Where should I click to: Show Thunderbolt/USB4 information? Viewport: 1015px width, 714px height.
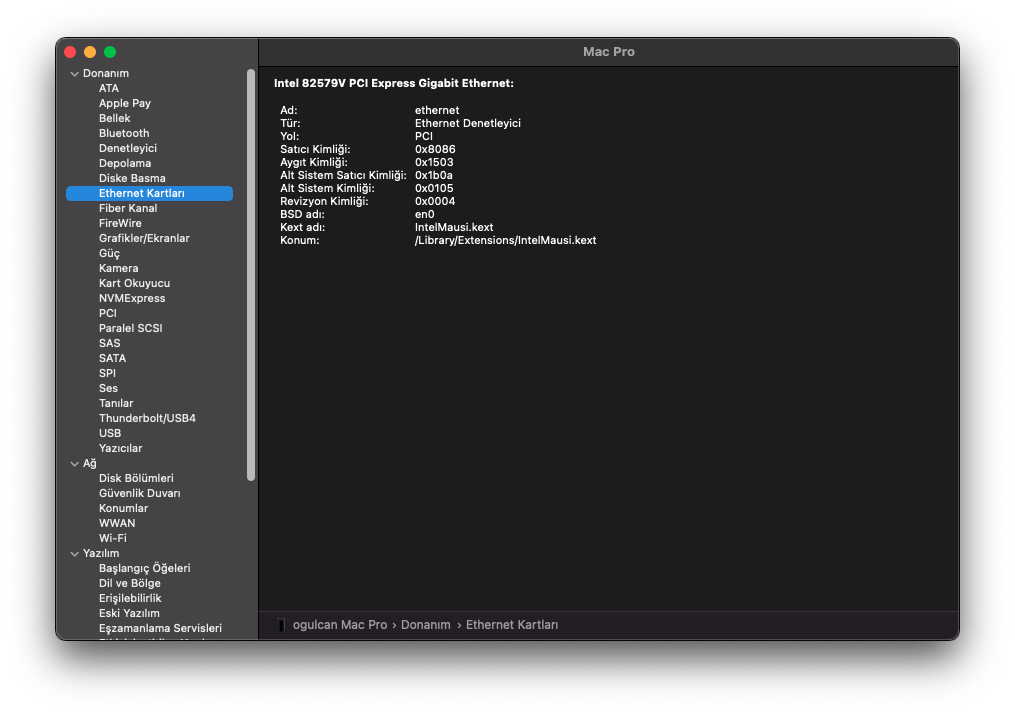[147, 418]
